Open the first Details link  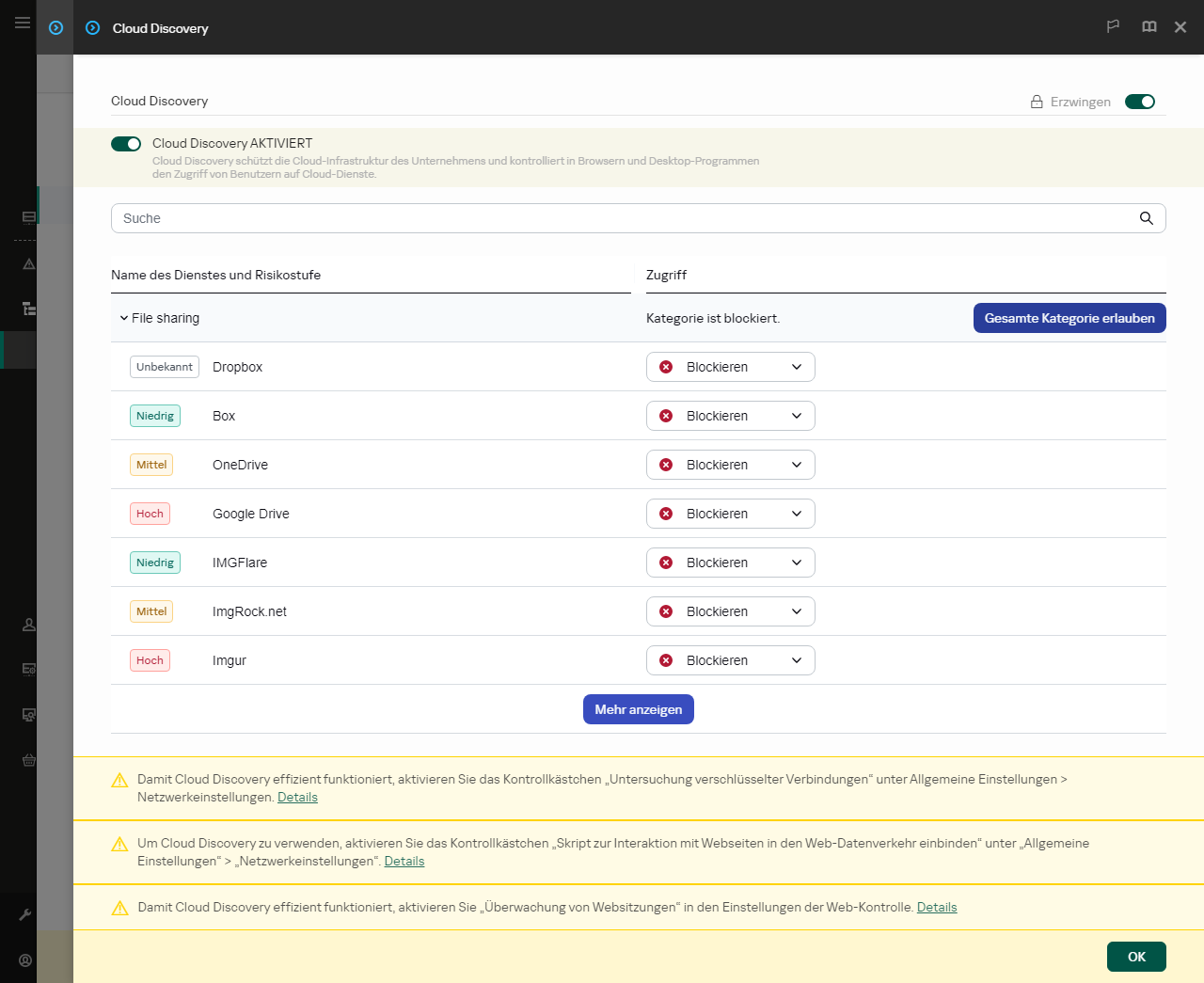pyautogui.click(x=297, y=797)
